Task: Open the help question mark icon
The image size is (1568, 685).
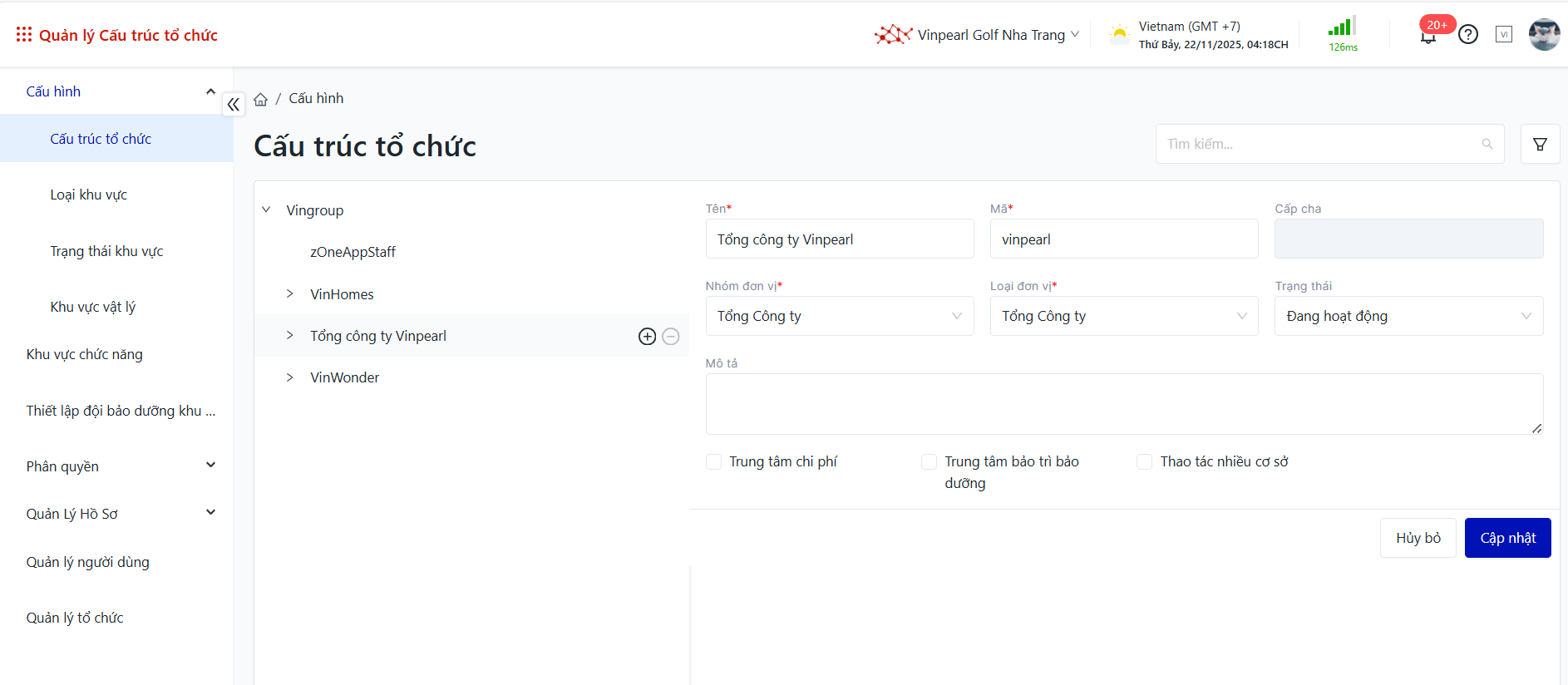Action: point(1468,34)
